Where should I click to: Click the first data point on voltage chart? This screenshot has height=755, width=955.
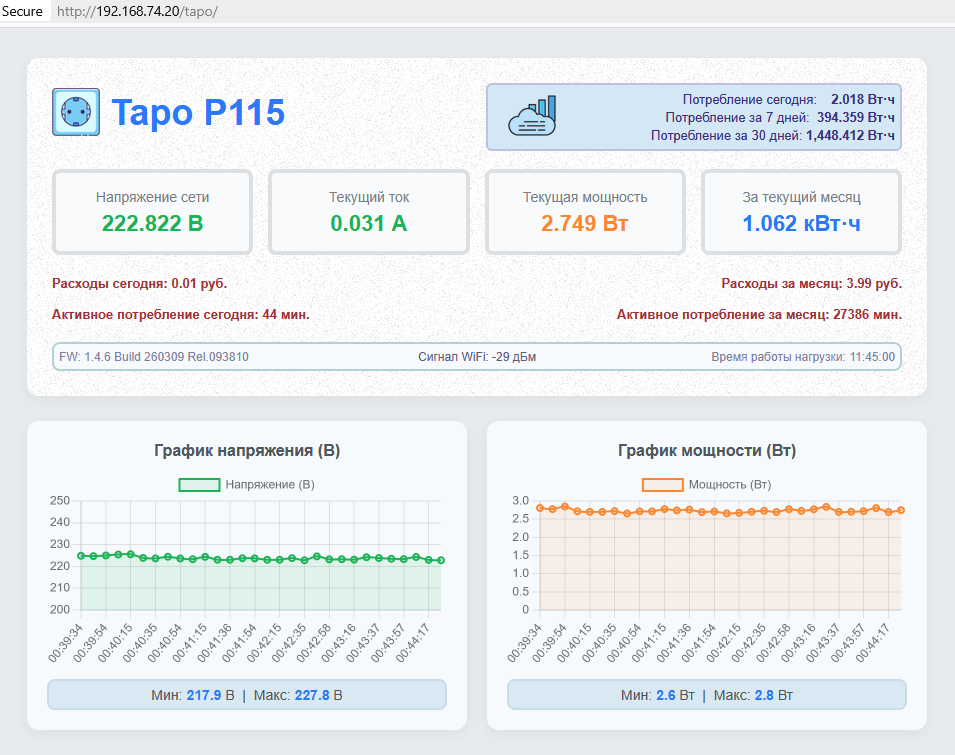tap(81, 556)
